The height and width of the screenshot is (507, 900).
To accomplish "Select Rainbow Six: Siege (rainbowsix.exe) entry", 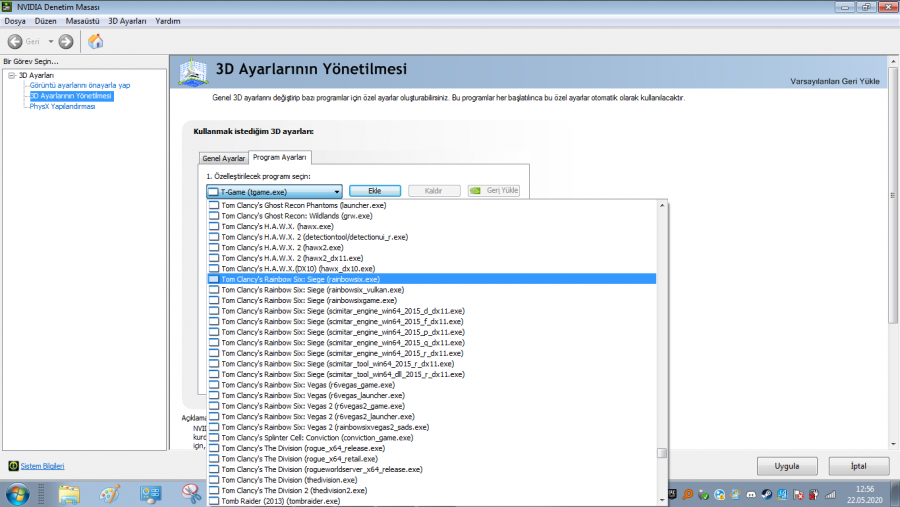I will click(432, 279).
